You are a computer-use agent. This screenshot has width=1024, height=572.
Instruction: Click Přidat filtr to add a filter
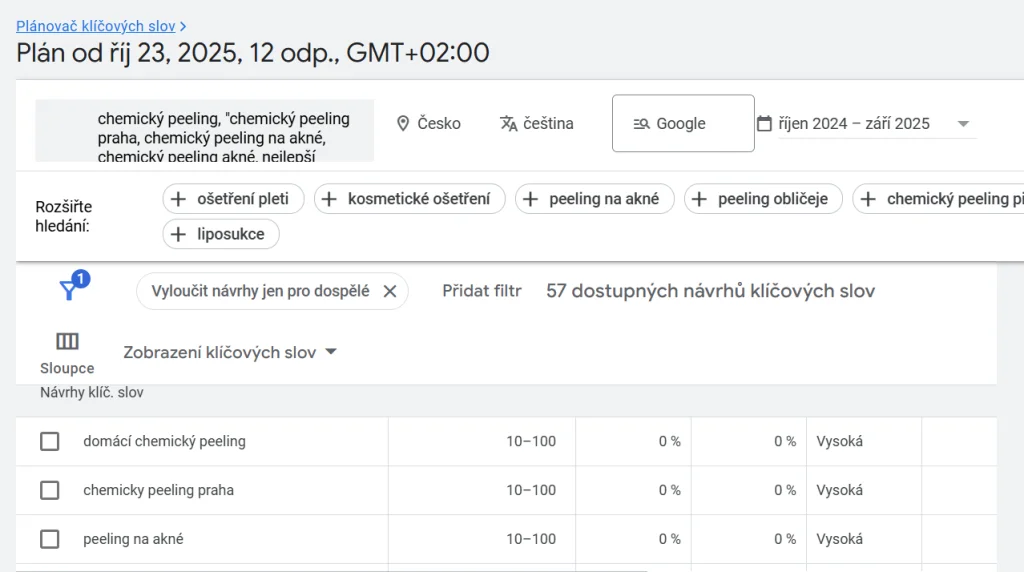482,291
